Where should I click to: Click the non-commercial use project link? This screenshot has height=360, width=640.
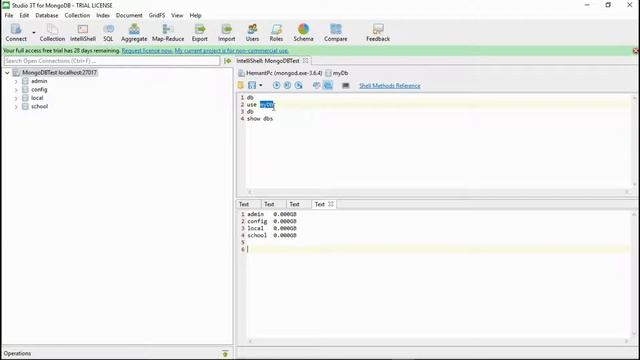[x=231, y=51]
